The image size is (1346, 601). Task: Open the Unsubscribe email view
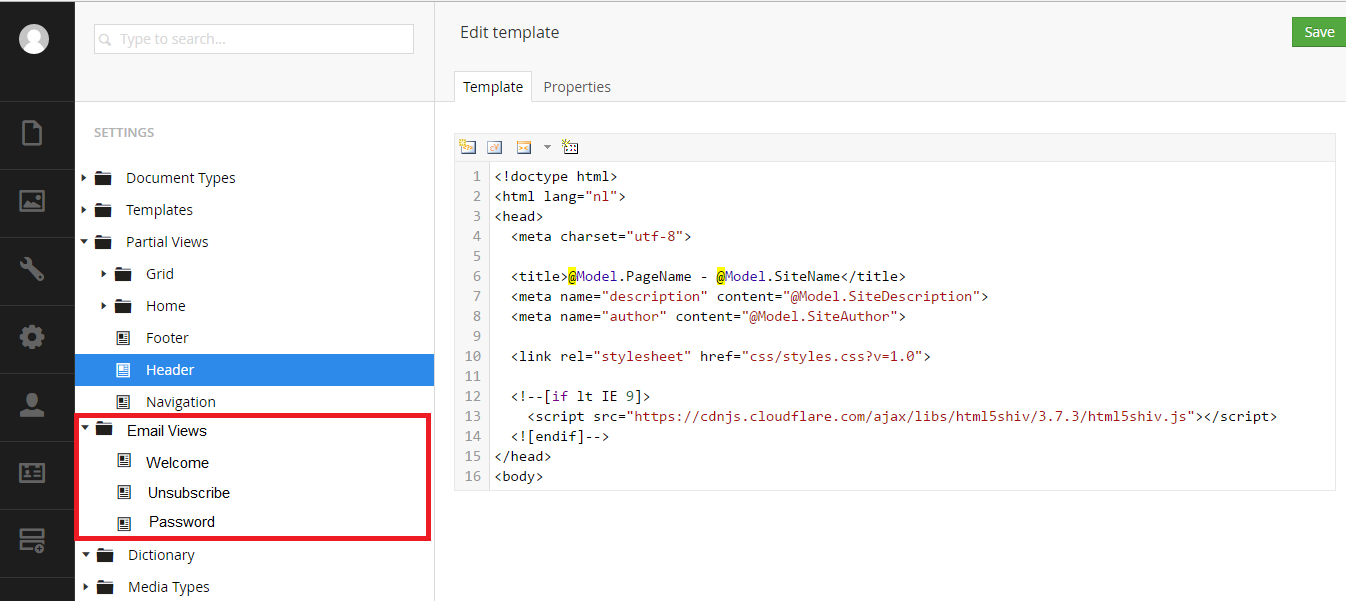189,493
